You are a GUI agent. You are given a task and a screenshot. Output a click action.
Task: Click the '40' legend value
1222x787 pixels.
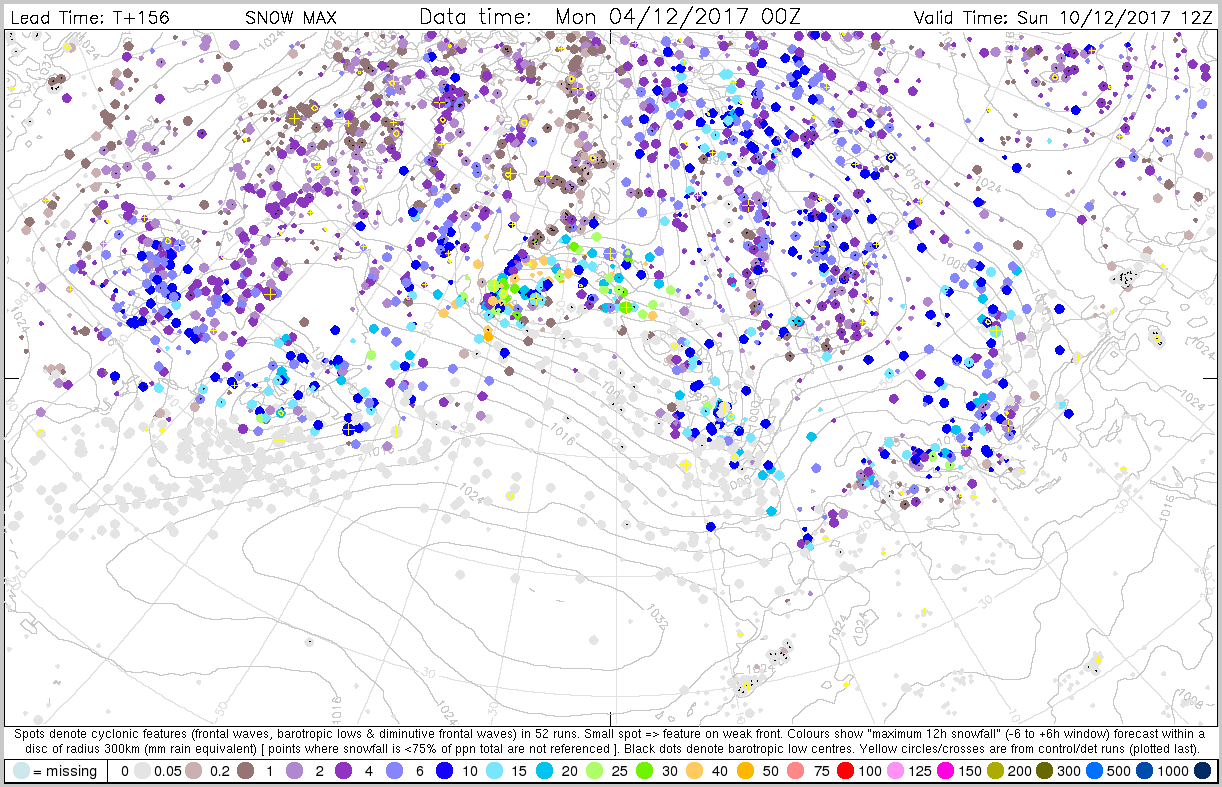pos(719,771)
